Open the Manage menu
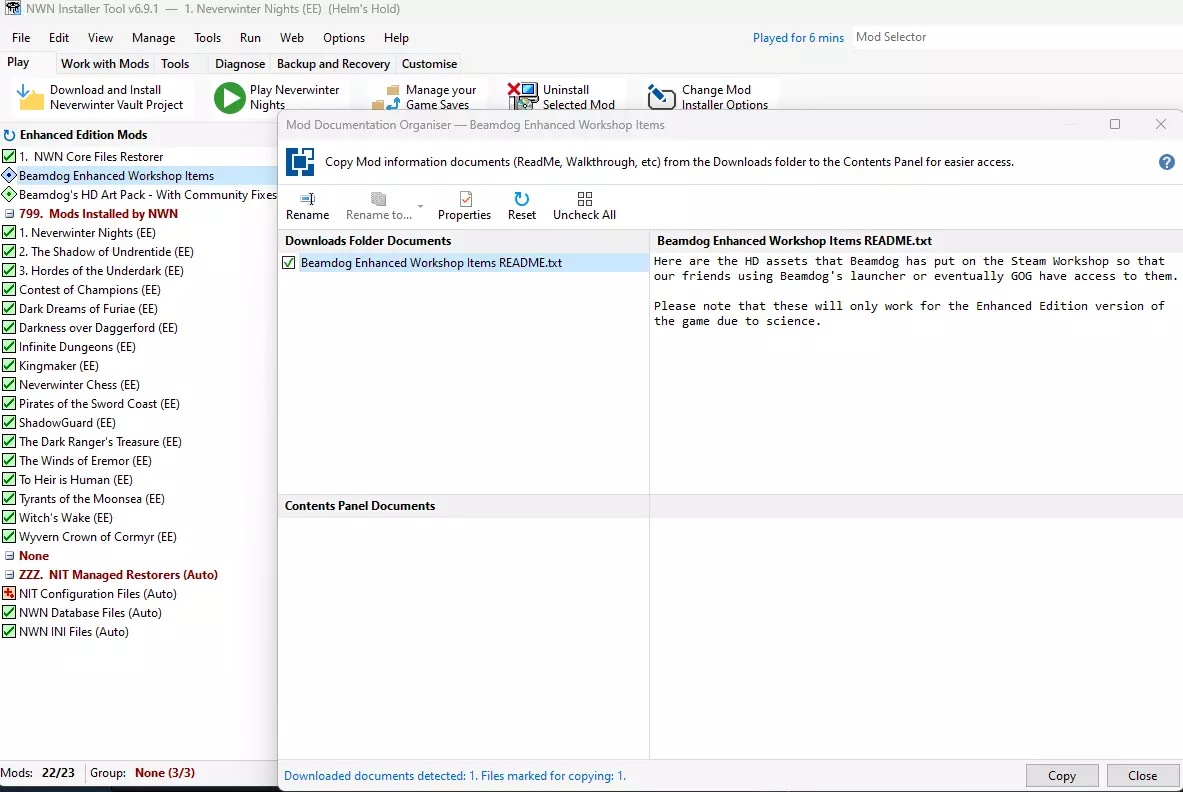The width and height of the screenshot is (1183, 792). [153, 38]
